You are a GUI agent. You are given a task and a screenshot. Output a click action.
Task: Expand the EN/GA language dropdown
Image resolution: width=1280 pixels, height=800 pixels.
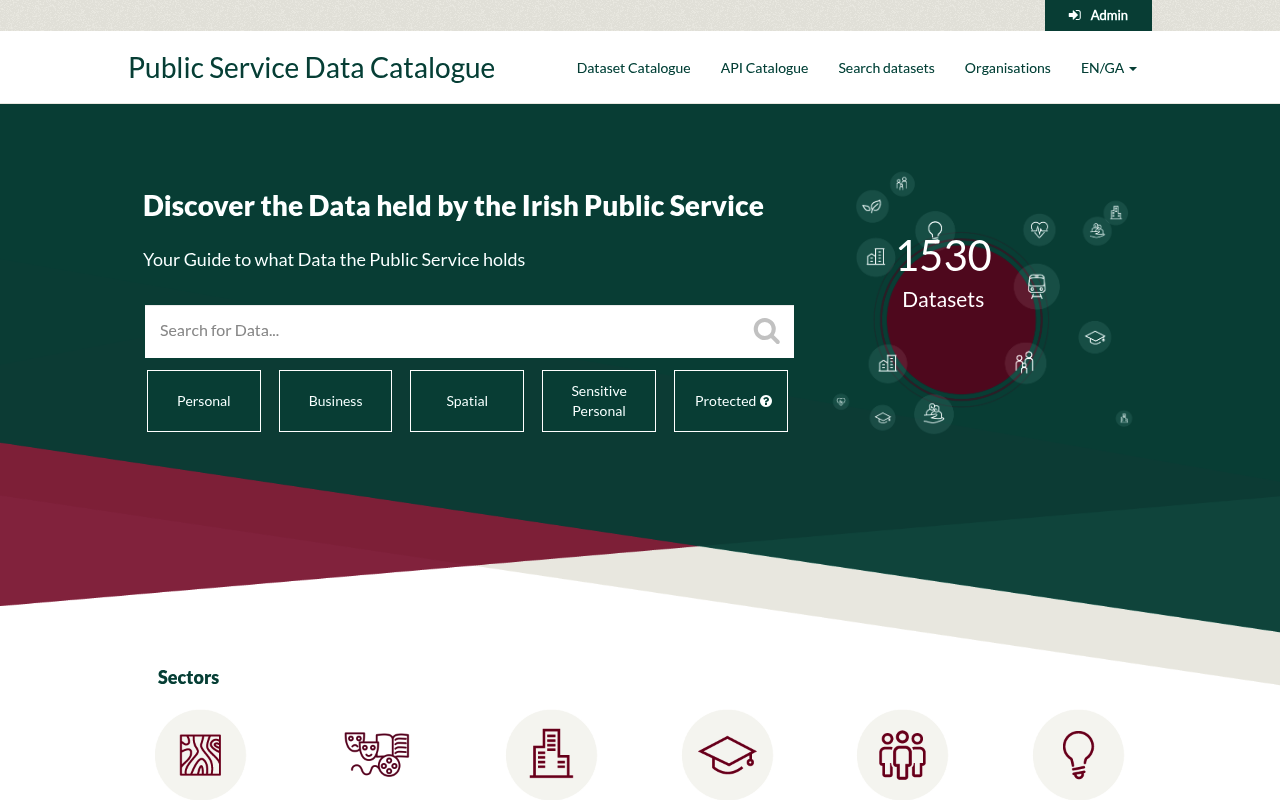pyautogui.click(x=1108, y=68)
